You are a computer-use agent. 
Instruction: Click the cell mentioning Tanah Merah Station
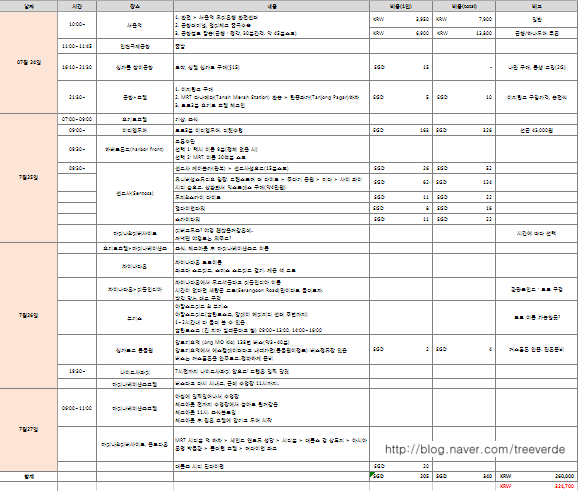point(271,97)
